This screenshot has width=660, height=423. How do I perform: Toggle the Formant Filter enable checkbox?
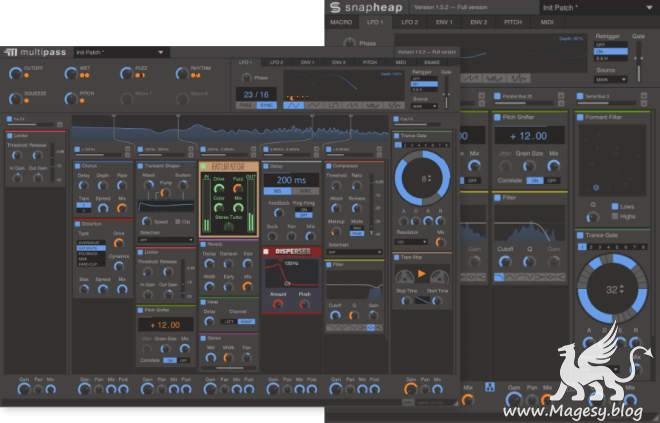[x=580, y=117]
